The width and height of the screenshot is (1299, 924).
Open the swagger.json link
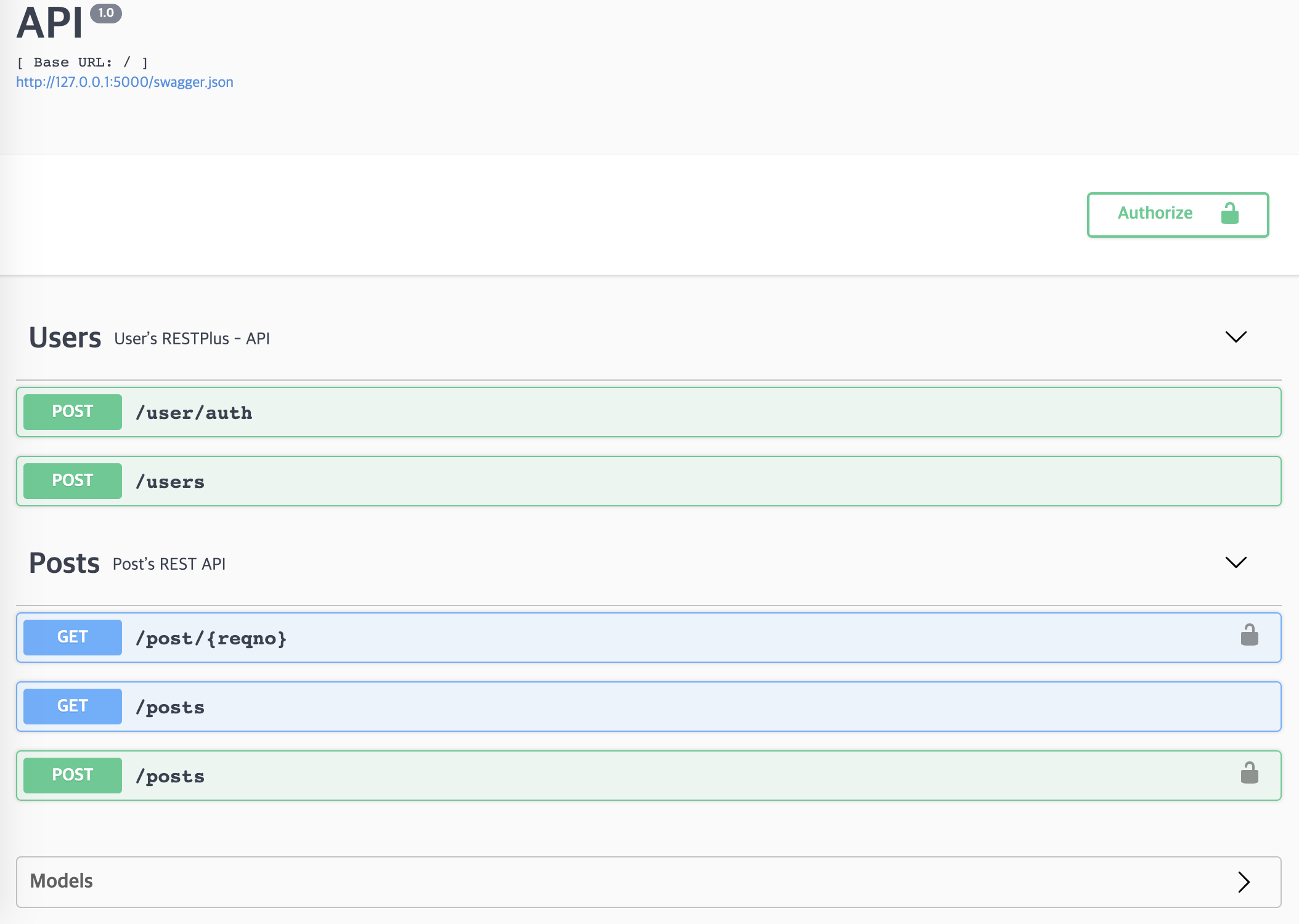124,82
